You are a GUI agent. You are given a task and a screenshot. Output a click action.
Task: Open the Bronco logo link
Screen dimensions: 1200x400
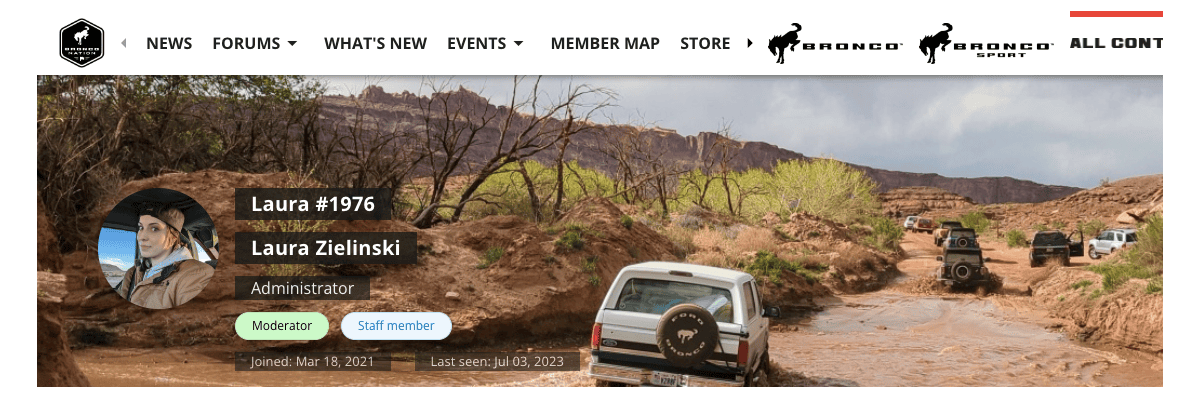coord(836,43)
